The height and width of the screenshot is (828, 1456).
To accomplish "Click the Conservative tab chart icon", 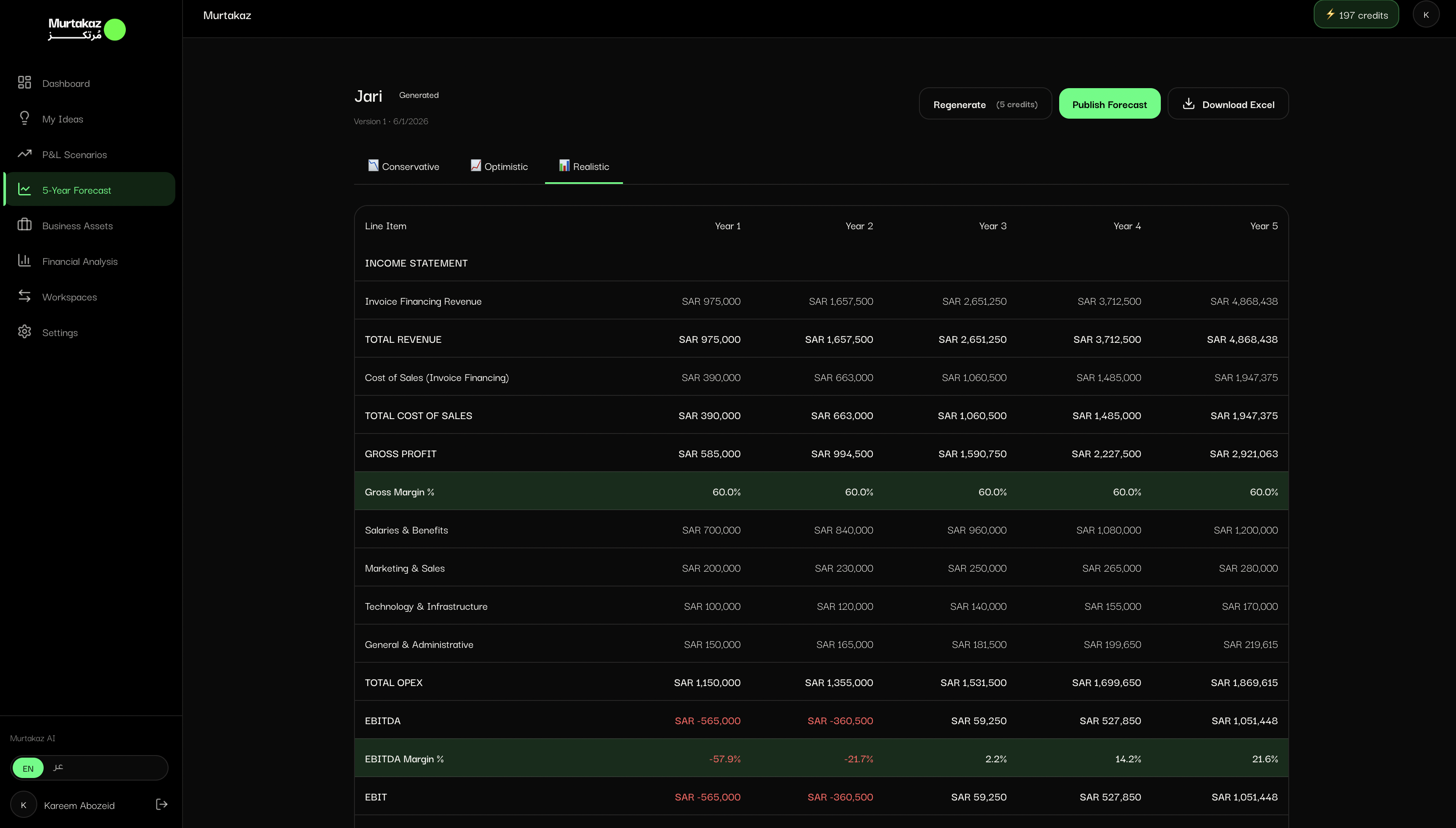I will coord(374,166).
